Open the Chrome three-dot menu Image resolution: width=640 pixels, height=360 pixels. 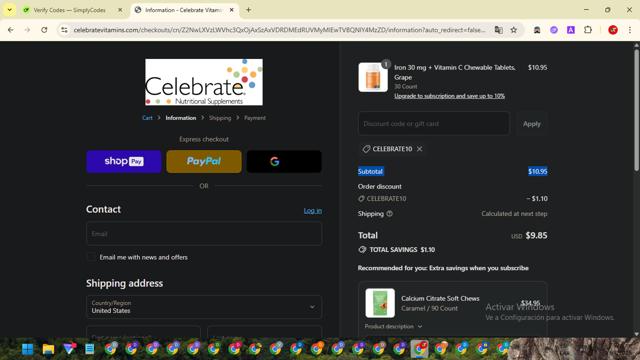coord(630,30)
